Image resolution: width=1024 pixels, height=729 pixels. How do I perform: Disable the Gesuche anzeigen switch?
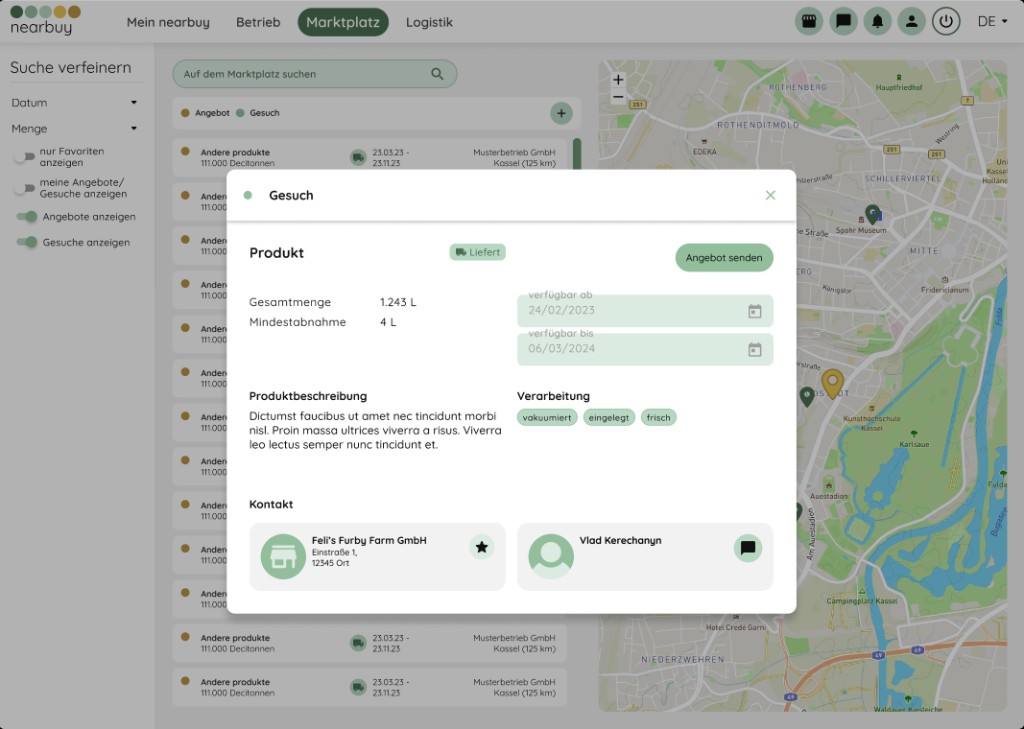(27, 242)
